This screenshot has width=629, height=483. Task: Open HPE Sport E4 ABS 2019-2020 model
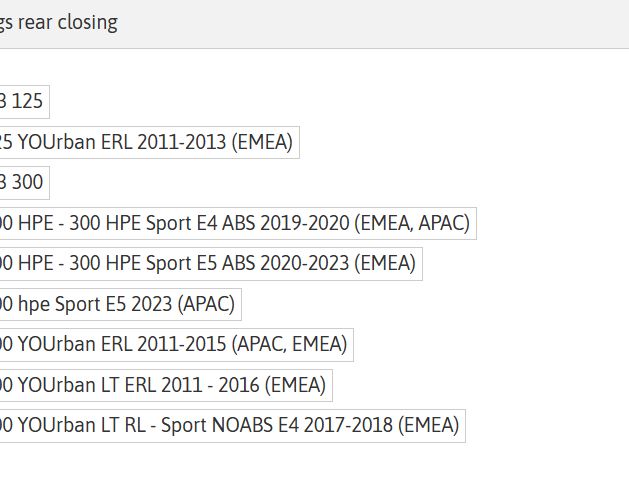235,223
